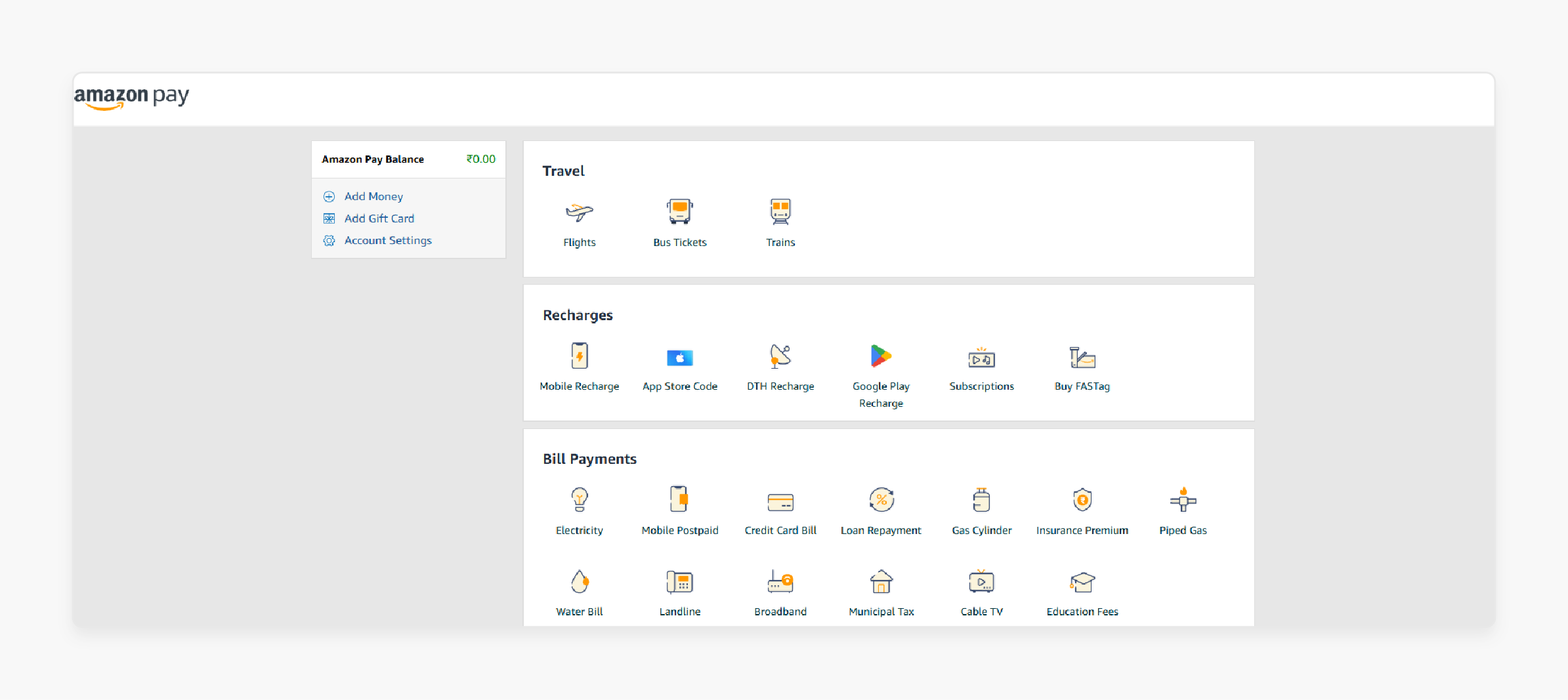Image resolution: width=1568 pixels, height=700 pixels.
Task: Select the Electricity bulb icon
Action: pyautogui.click(x=580, y=500)
